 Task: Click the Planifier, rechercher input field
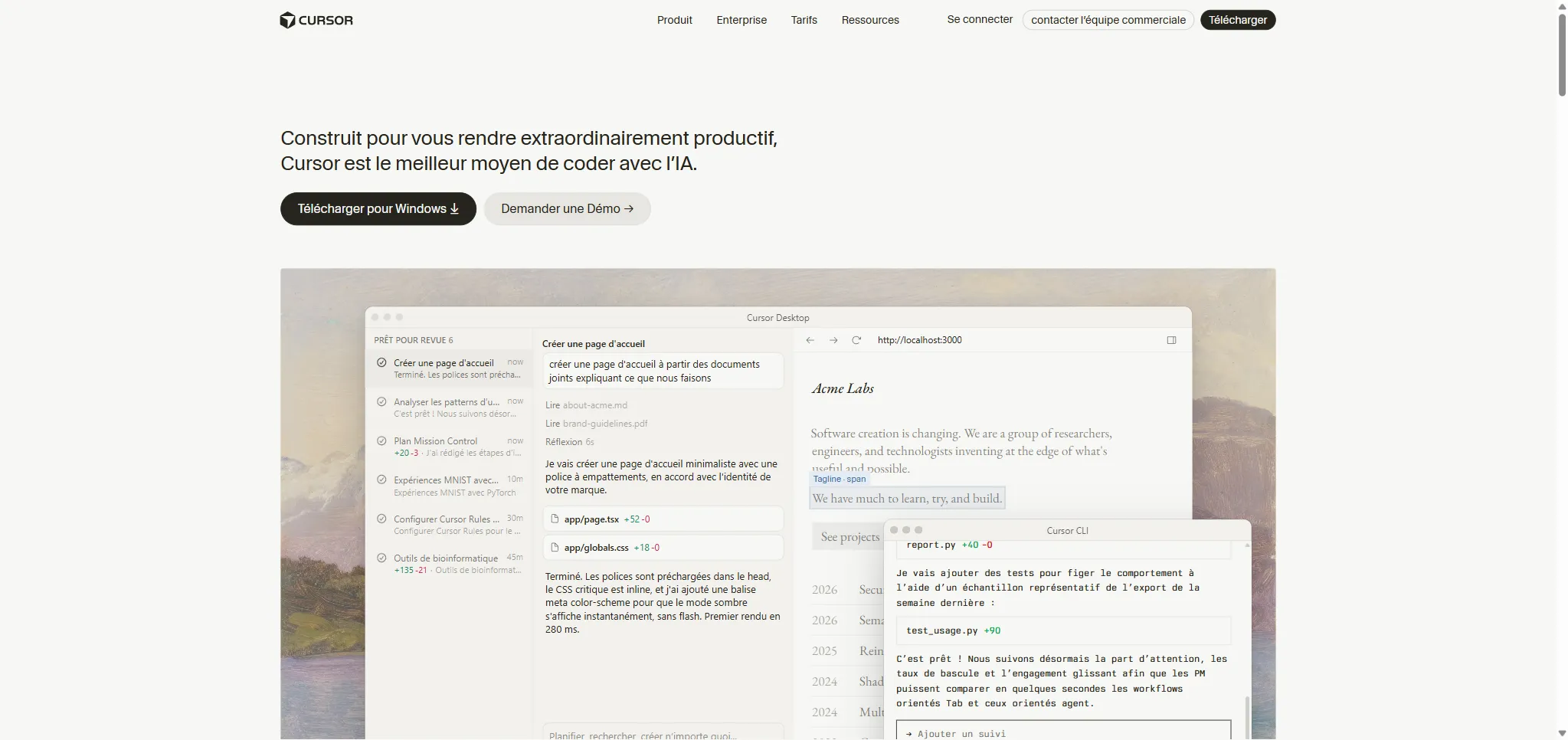(663, 732)
